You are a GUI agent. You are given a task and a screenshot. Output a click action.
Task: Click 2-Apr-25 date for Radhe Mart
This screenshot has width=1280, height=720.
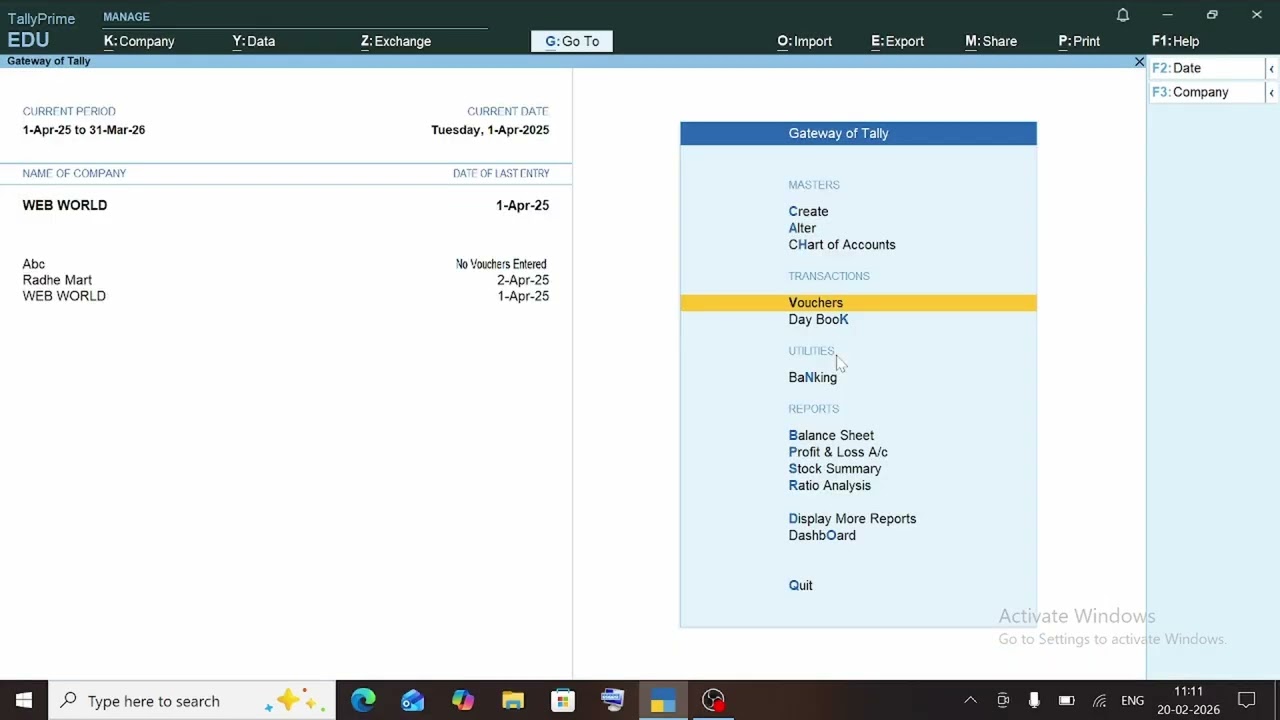tap(523, 280)
